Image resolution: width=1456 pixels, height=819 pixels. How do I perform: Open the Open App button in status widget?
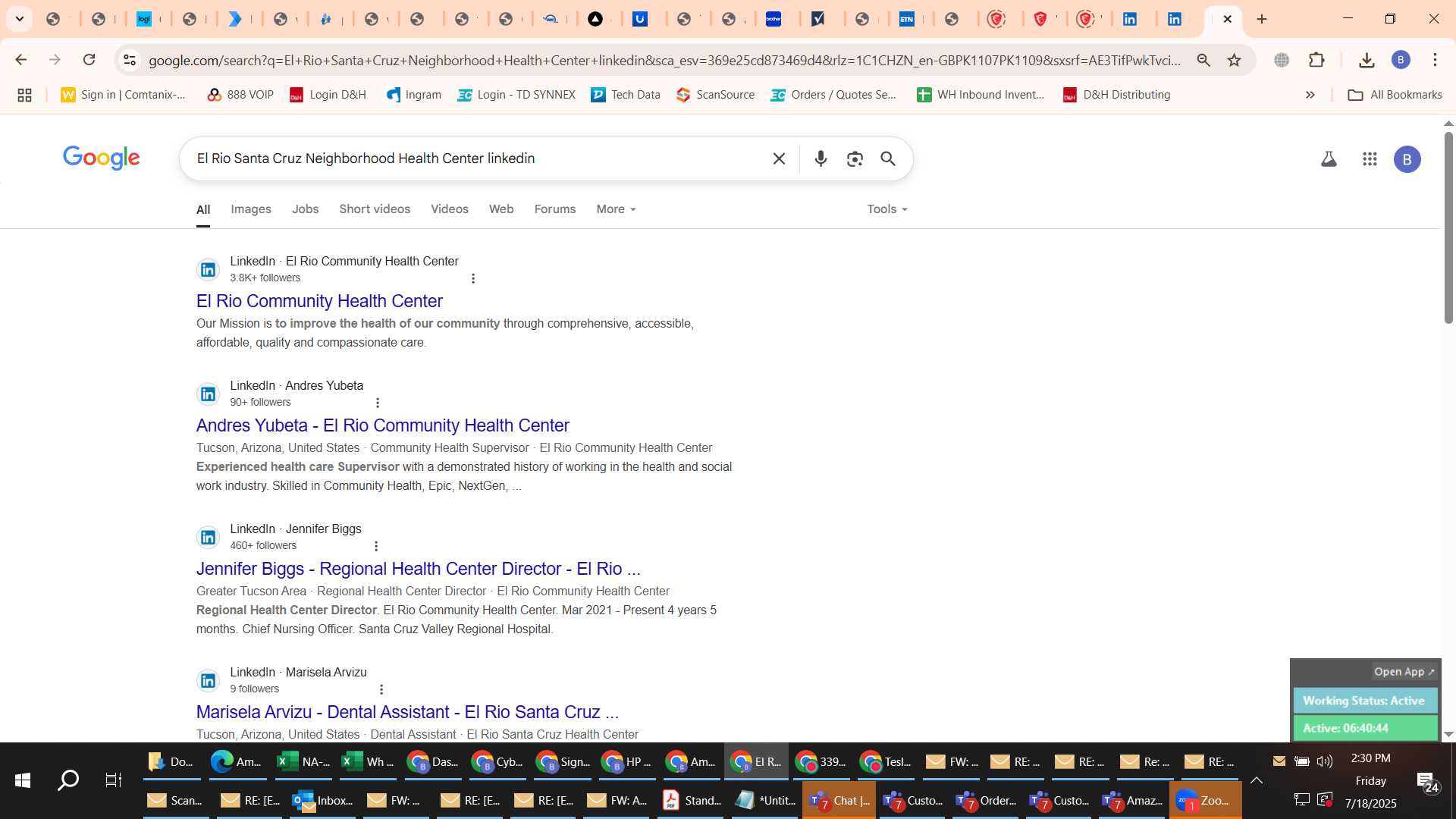click(x=1404, y=672)
